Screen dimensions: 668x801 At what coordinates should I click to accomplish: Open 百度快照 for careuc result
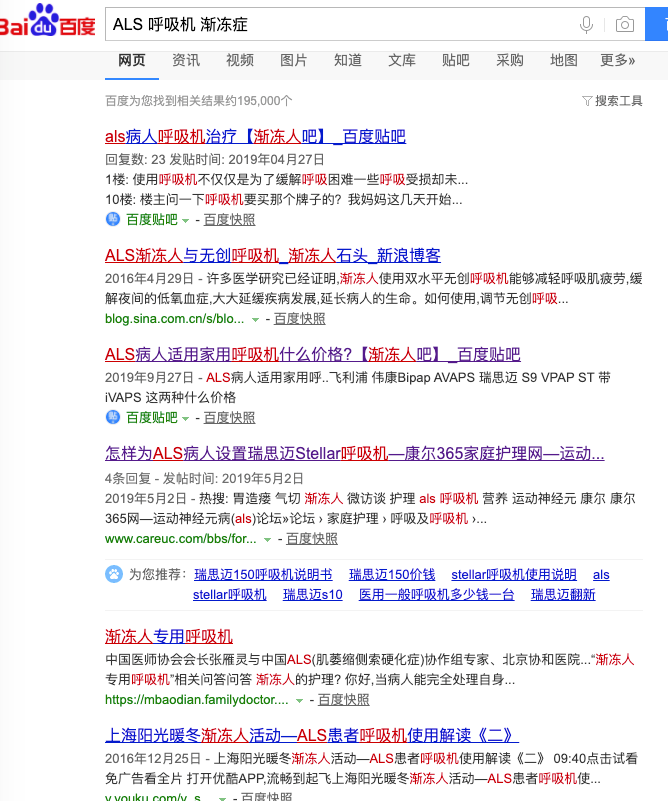(x=312, y=539)
